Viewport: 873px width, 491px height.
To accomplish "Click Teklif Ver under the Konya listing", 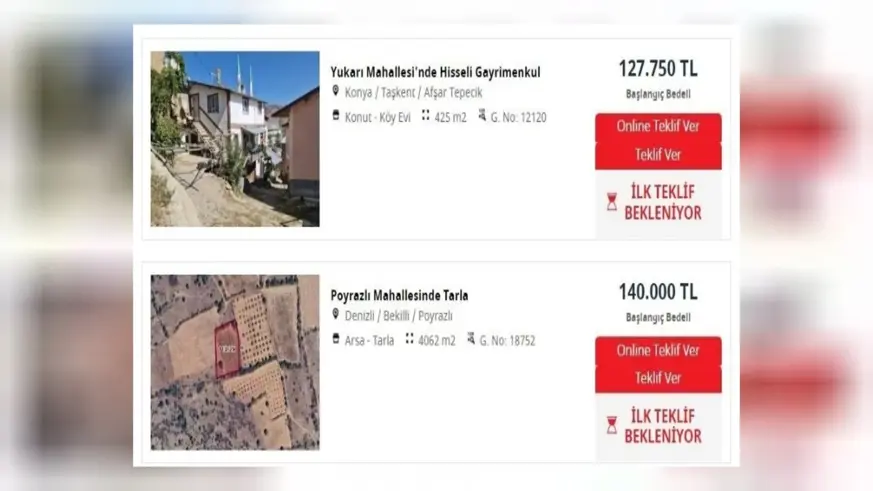I will point(658,155).
